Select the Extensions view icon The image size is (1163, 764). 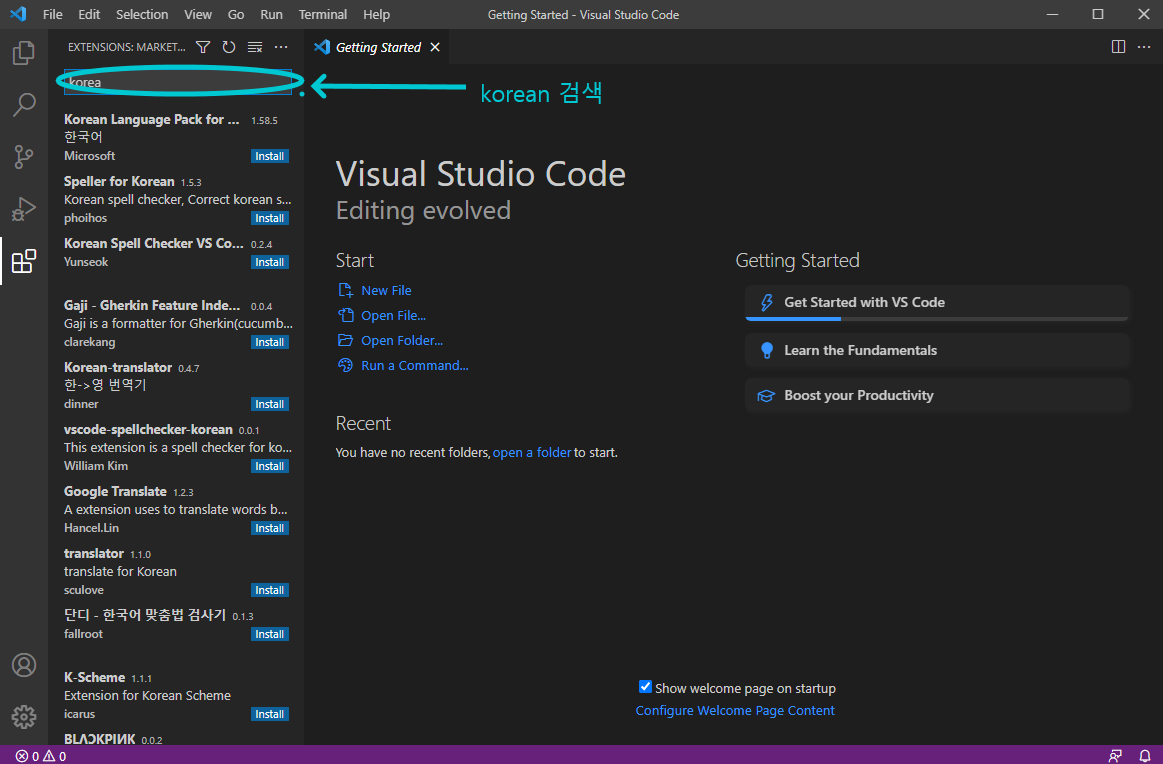pyautogui.click(x=24, y=261)
